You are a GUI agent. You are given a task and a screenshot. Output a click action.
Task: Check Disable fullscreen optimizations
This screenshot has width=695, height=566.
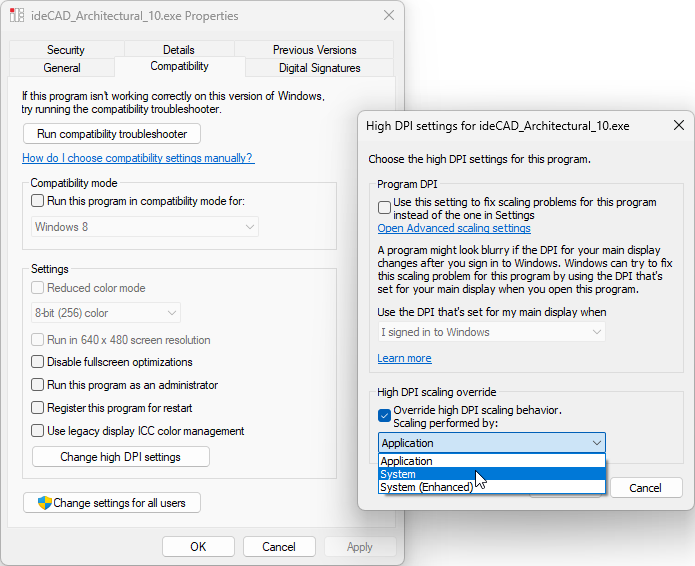38,362
